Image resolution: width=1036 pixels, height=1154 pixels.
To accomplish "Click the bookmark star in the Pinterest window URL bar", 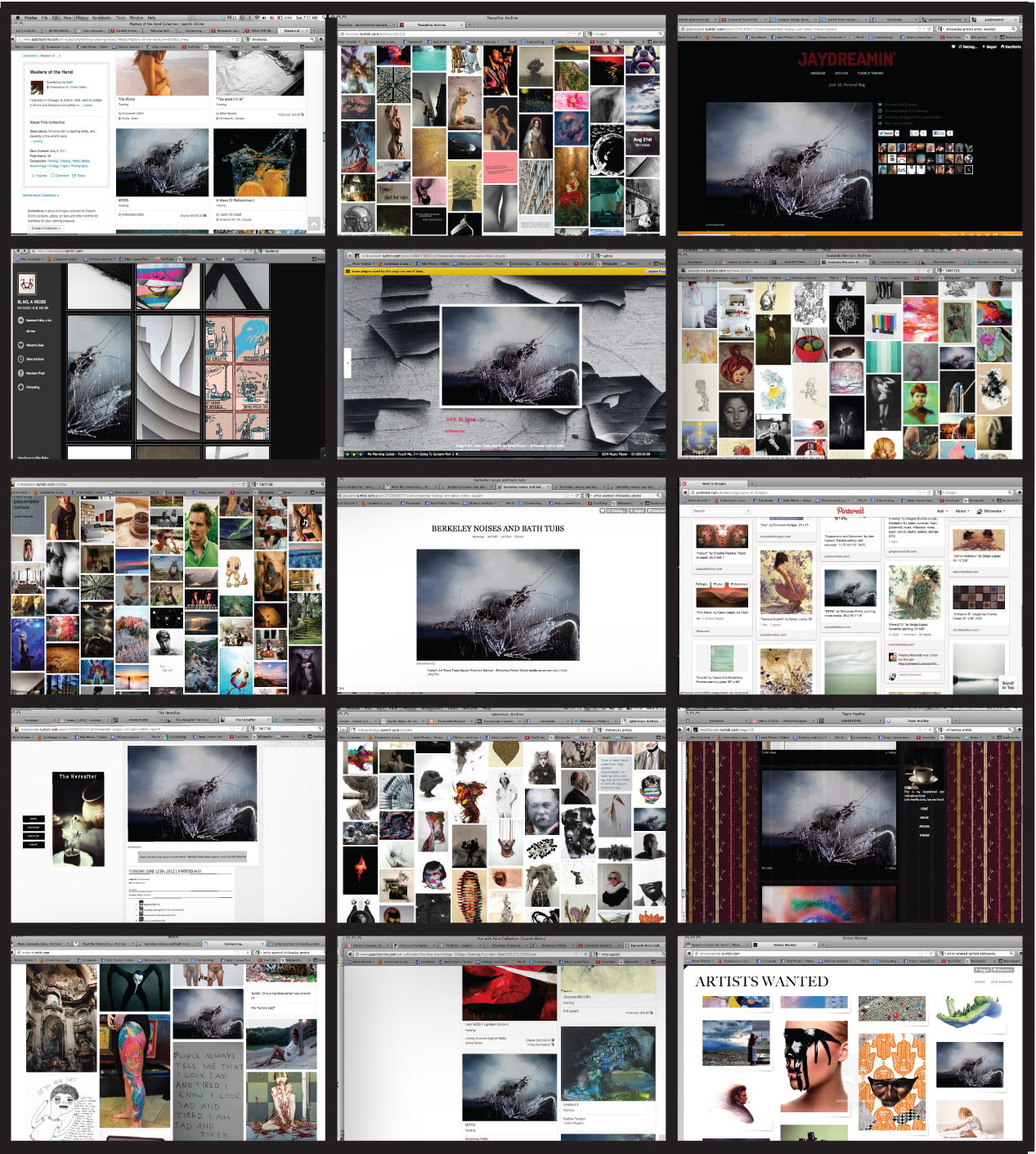I will 919,492.
